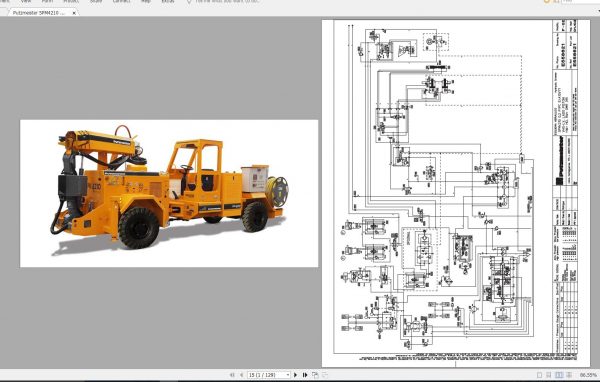Viewport: 600px width, 382px height.
Task: Close the Putzmeister SPM4210 document tab
Action: pyautogui.click(x=74, y=13)
